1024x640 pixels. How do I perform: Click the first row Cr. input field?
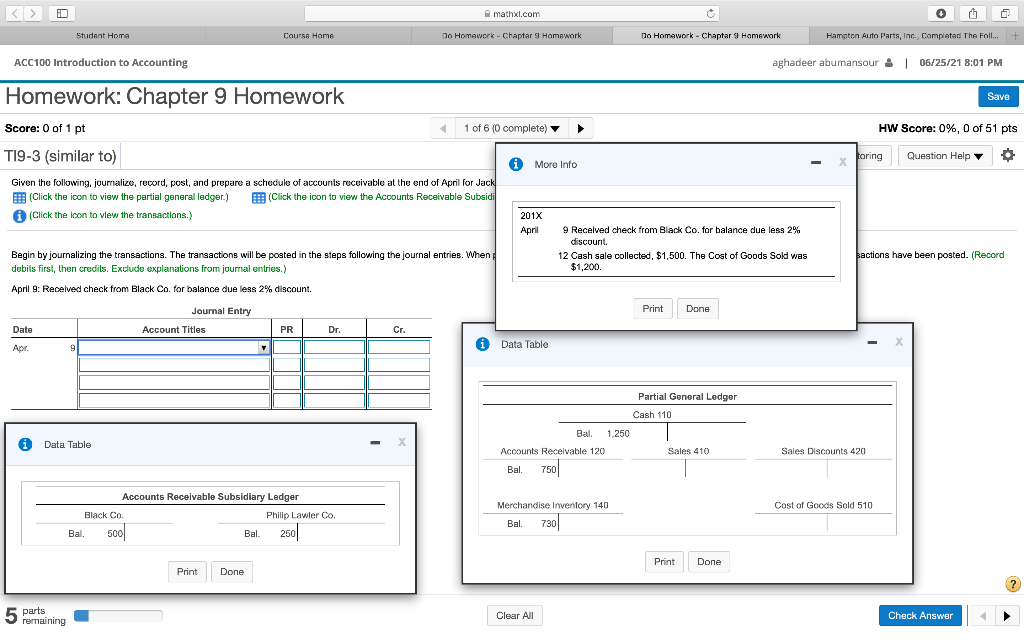(398, 347)
